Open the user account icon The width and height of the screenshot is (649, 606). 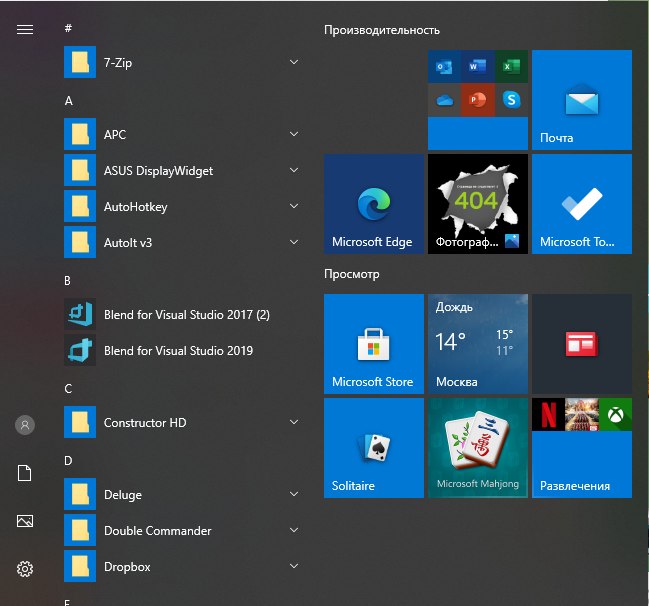click(25, 425)
